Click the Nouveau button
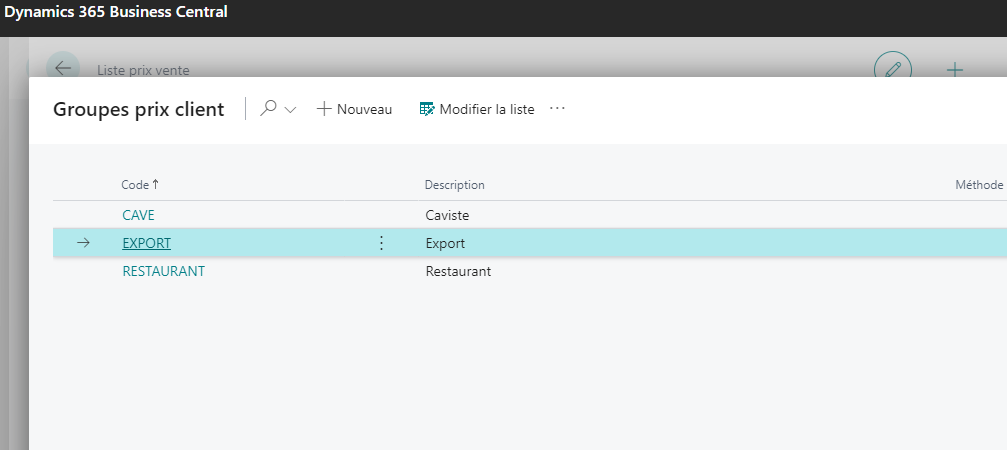1007x450 pixels. pos(355,109)
